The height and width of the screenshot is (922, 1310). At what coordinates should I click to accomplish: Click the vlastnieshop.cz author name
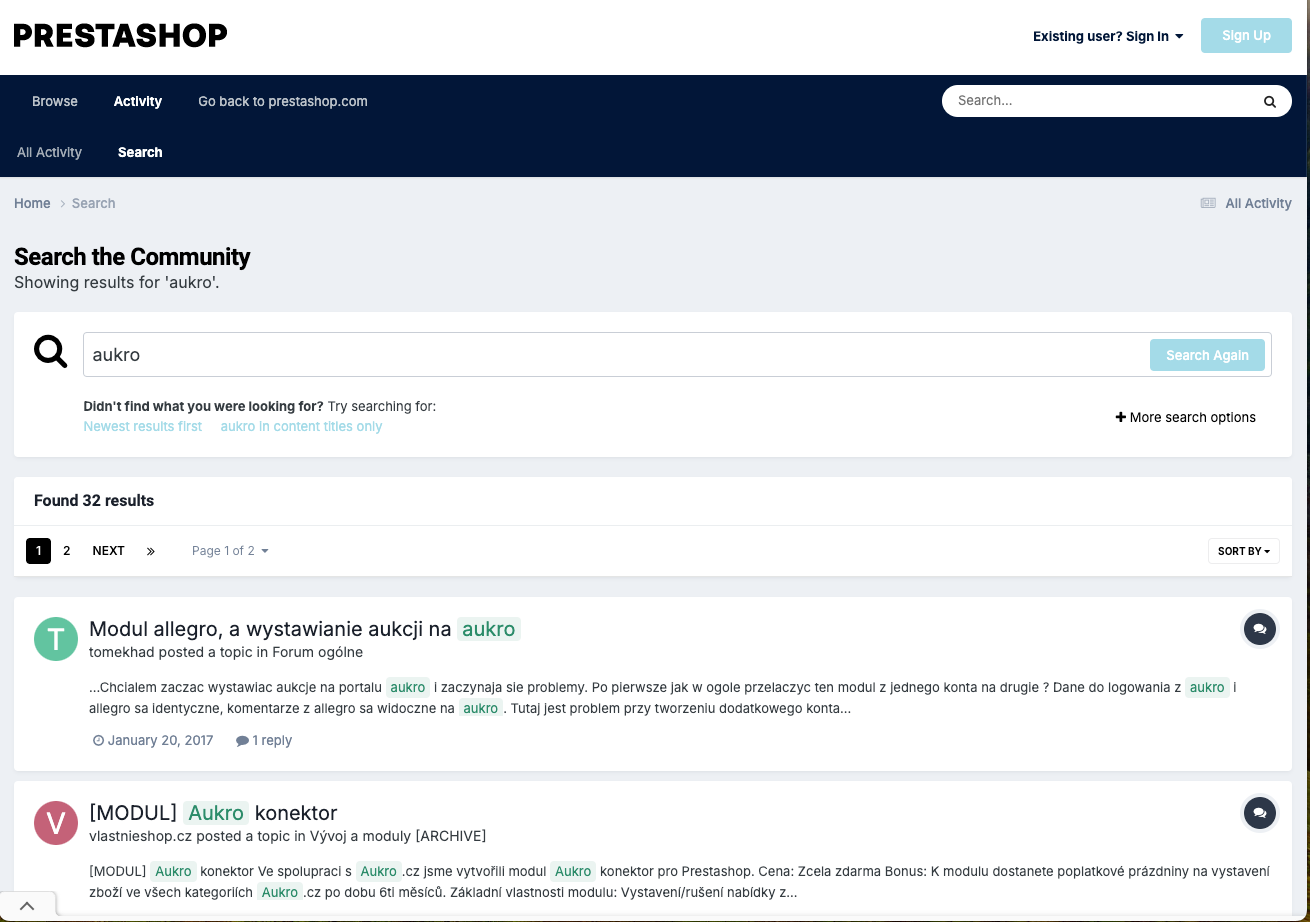pos(140,836)
